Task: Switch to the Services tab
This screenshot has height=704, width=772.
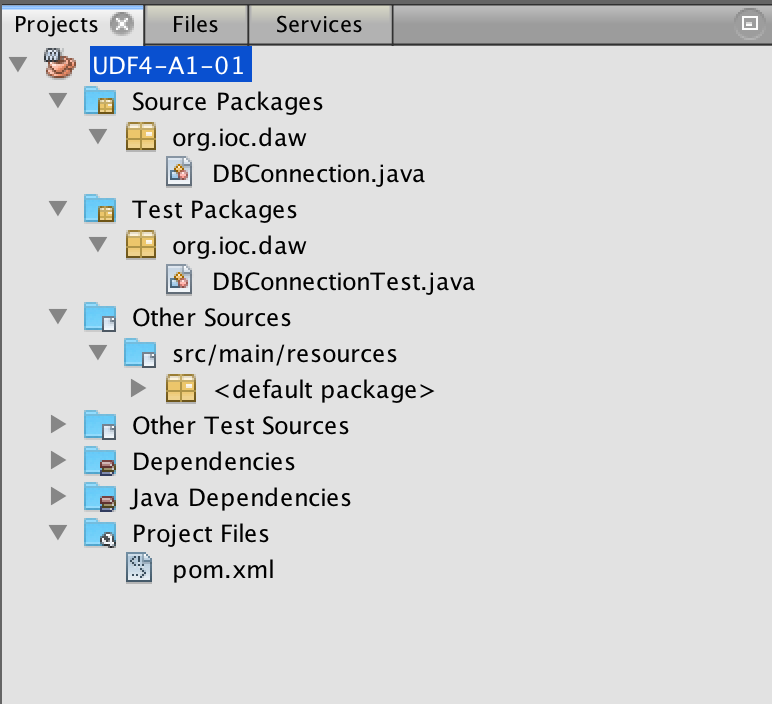Action: pyautogui.click(x=319, y=25)
